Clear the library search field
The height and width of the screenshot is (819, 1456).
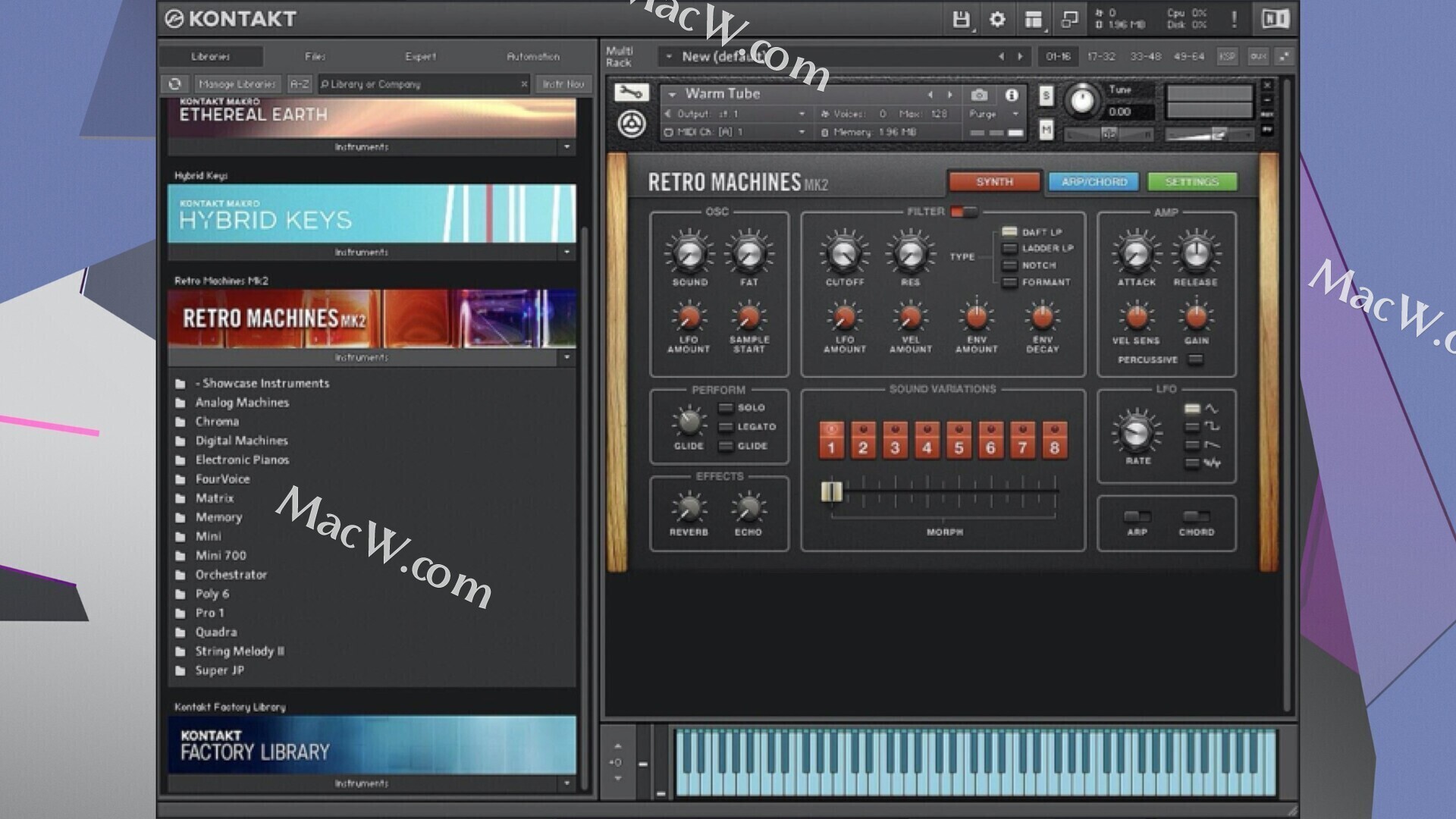pyautogui.click(x=524, y=84)
